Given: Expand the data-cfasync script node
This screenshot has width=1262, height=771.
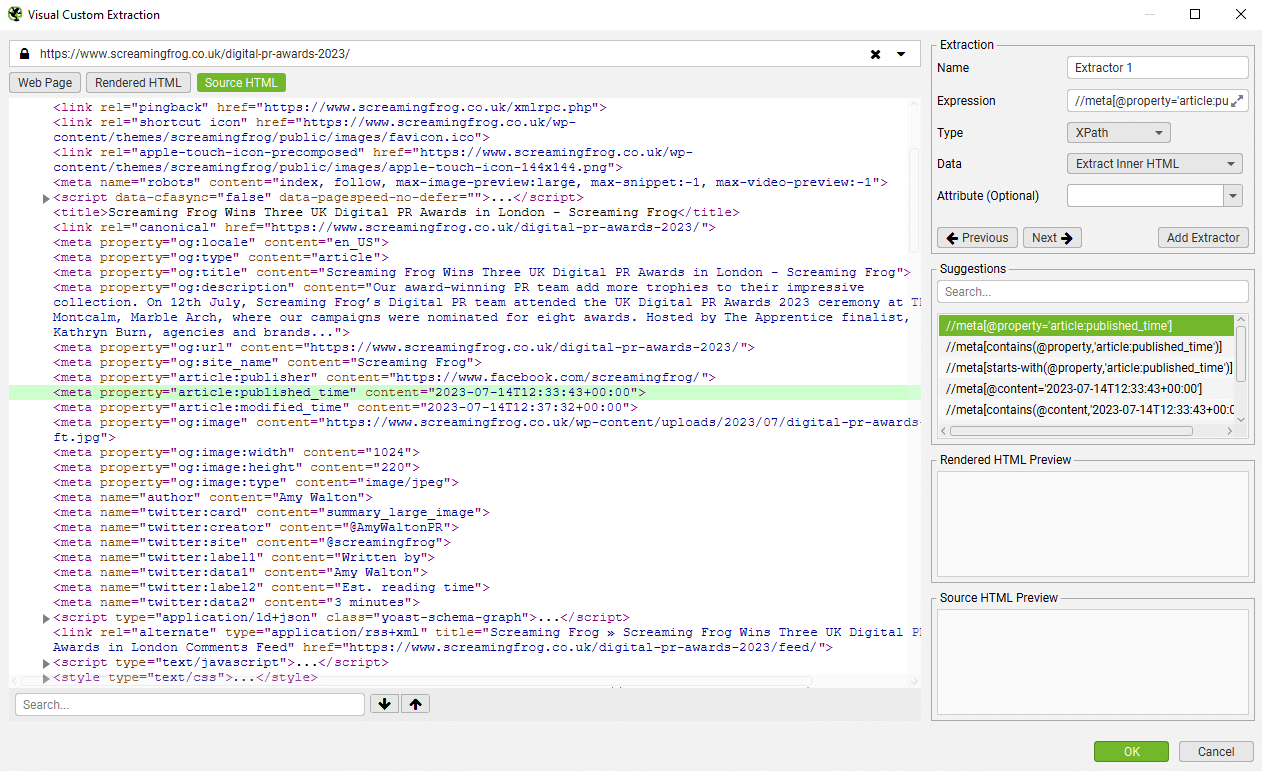Looking at the screenshot, I should click(46, 198).
